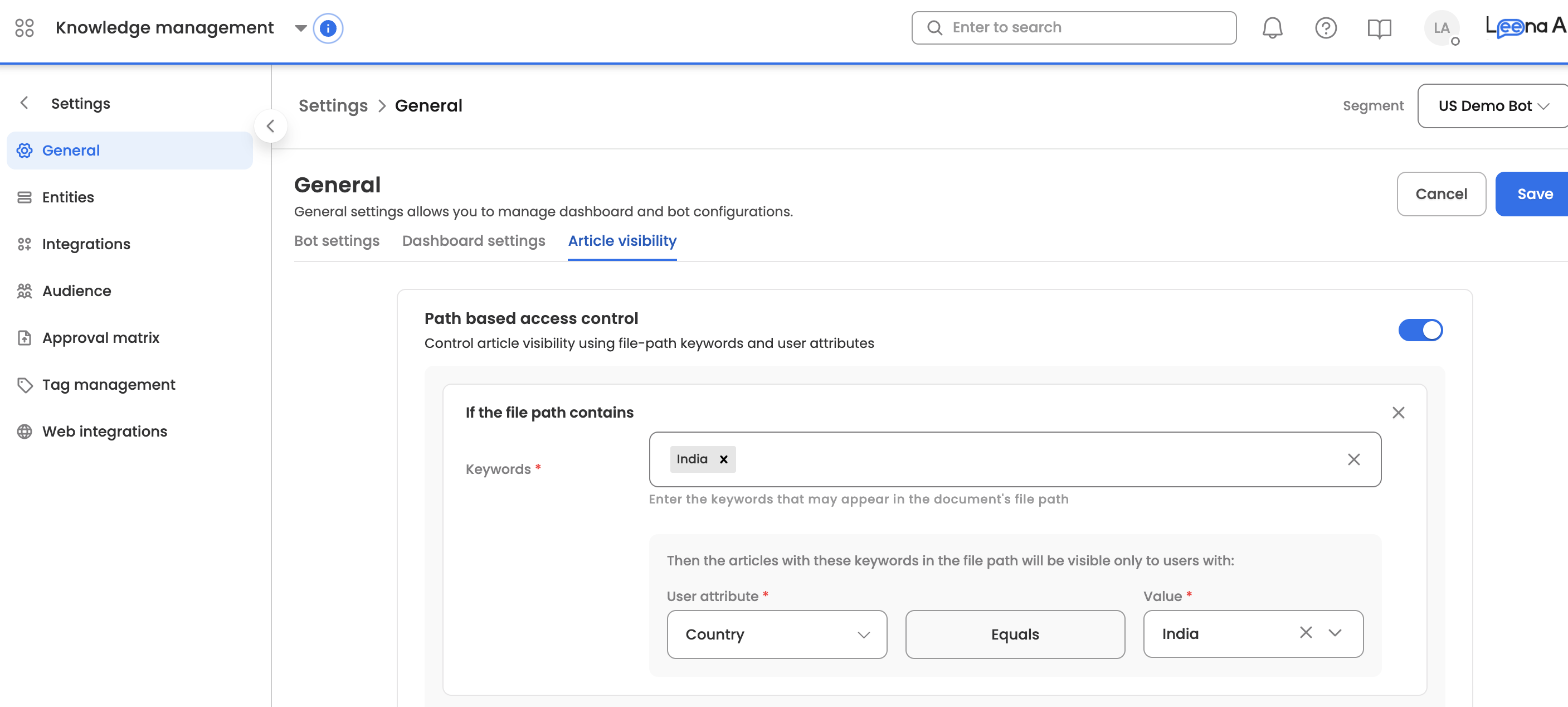Remove the India keyword chip
The width and height of the screenshot is (1568, 707).
point(723,459)
